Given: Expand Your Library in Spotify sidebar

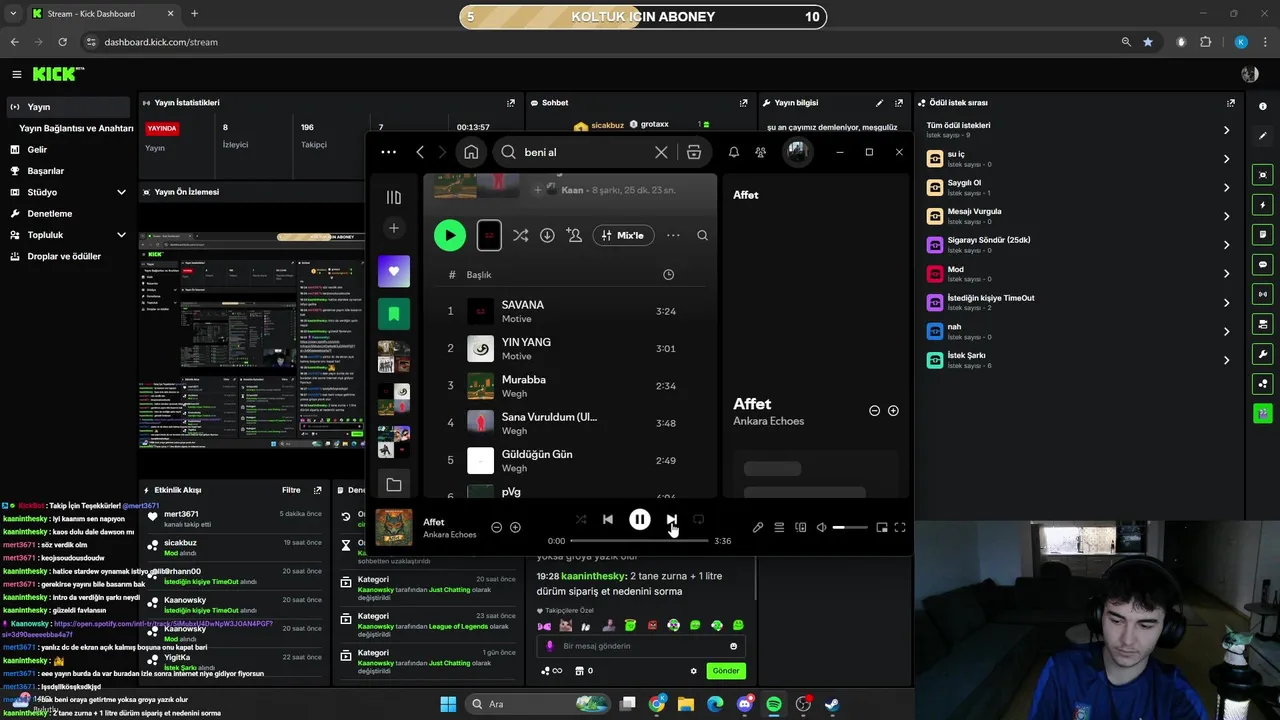Looking at the screenshot, I should (394, 197).
